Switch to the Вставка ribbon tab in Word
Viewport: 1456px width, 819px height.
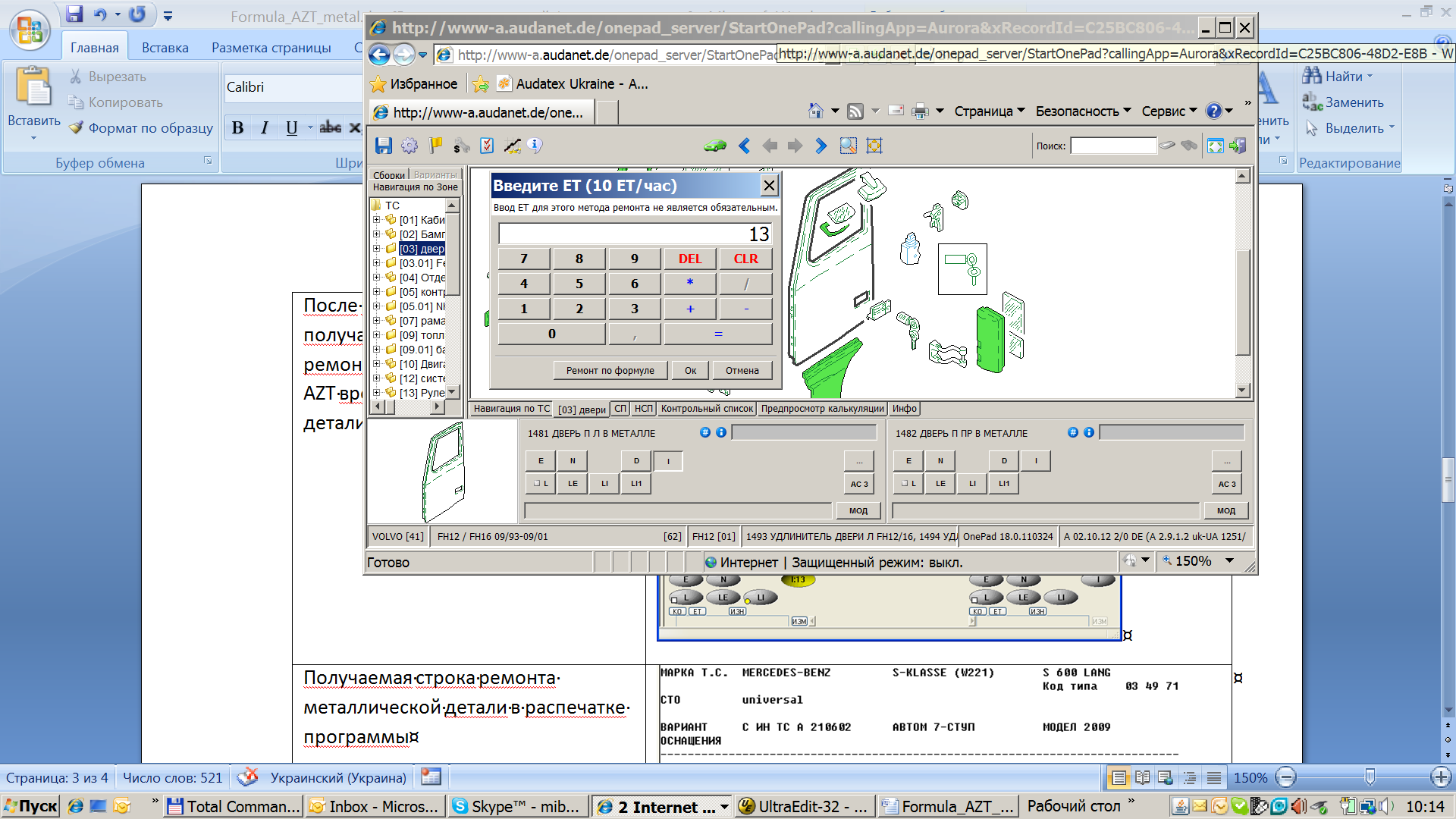click(165, 48)
